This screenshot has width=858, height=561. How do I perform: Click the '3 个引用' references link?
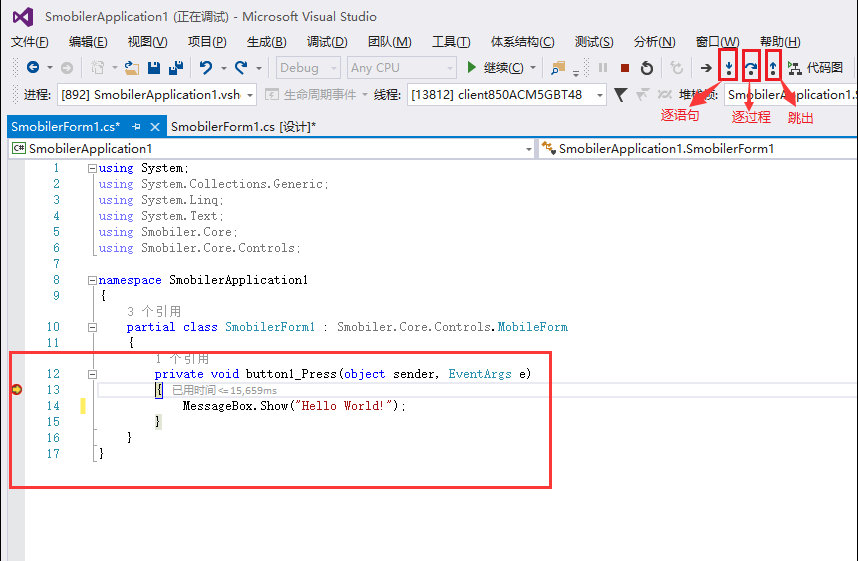pos(154,311)
